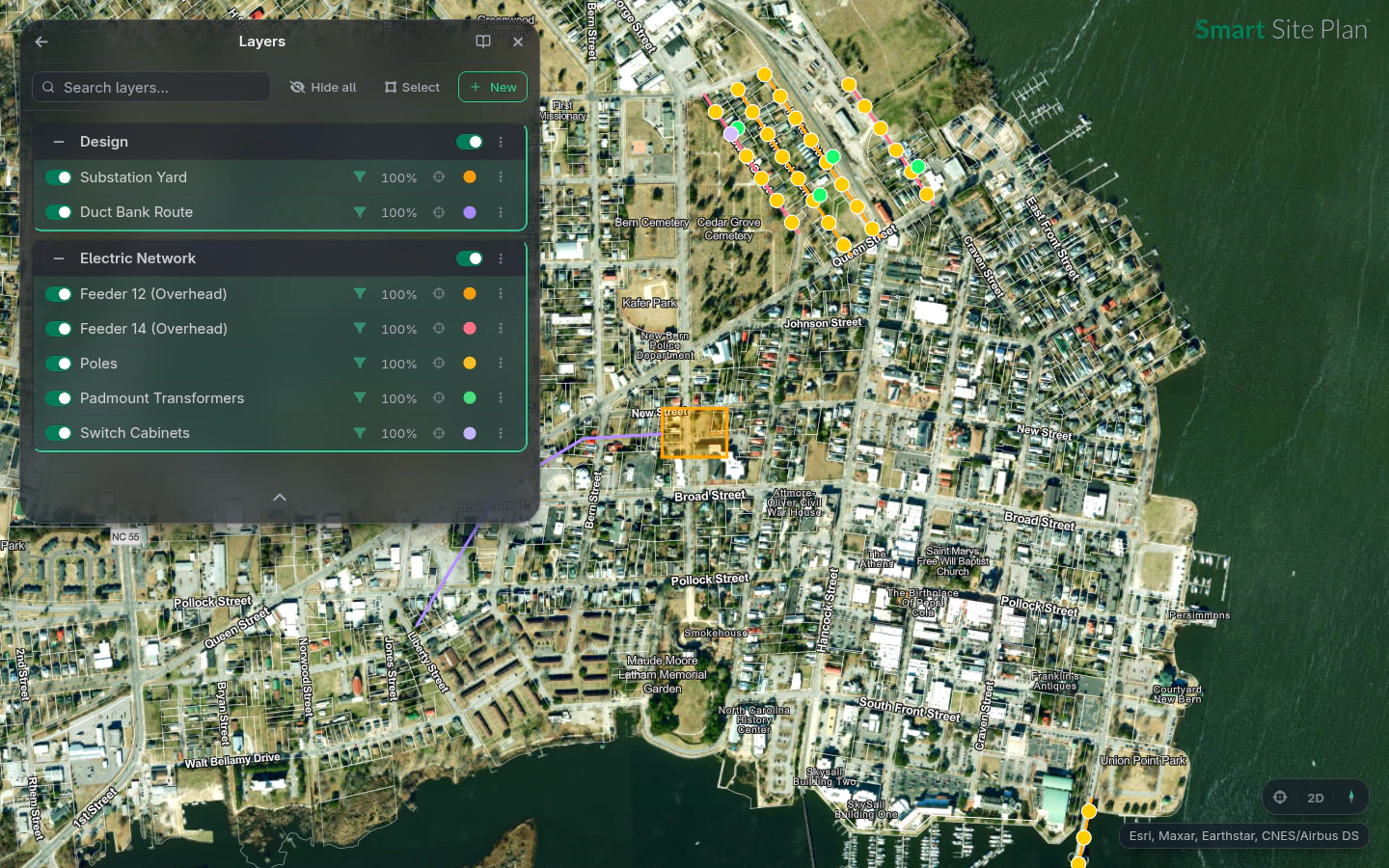Zoom to Padmount Transformers layer extent
This screenshot has width=1389, height=868.
[439, 398]
